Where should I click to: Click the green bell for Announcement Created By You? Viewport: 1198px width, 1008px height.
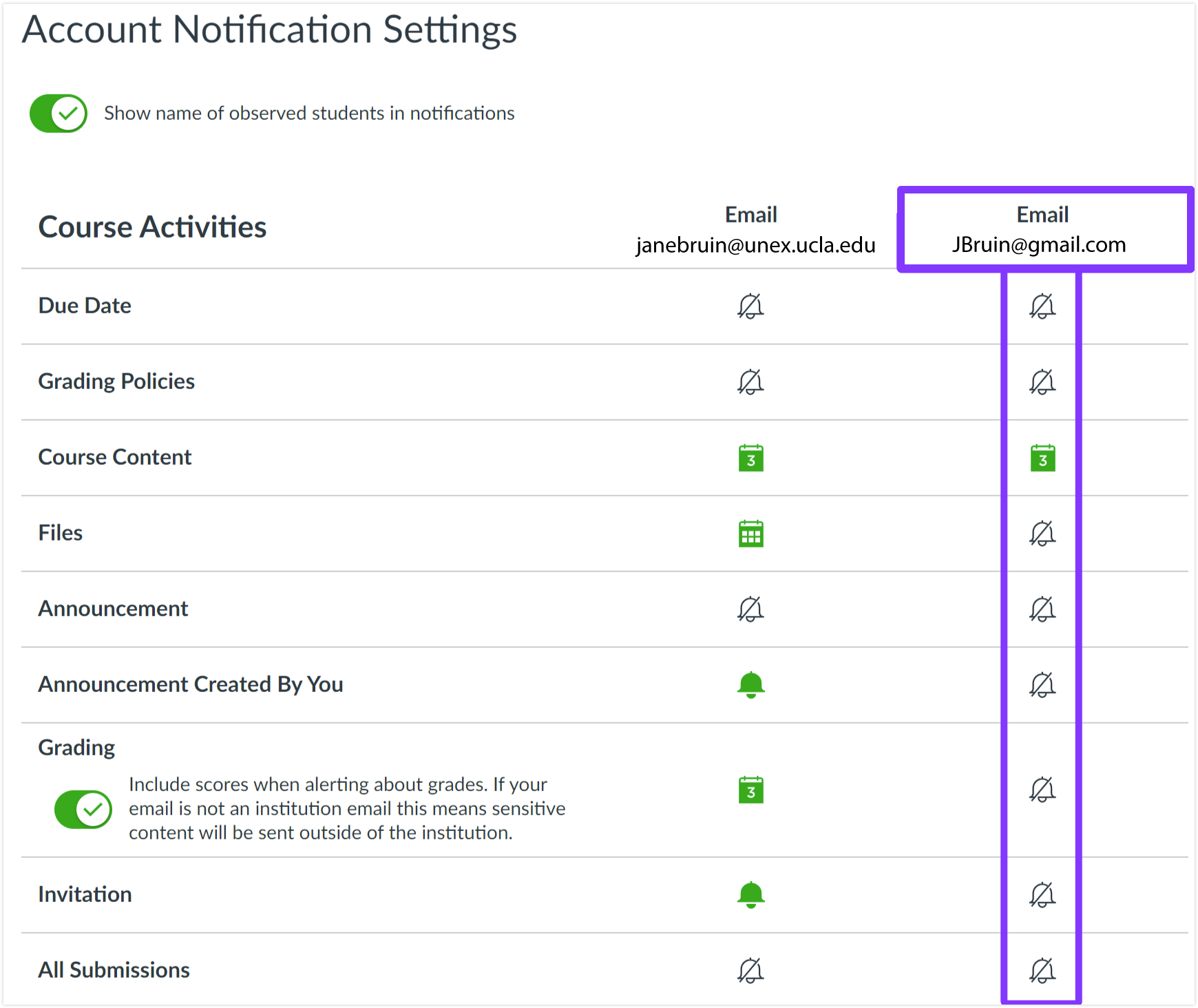(x=751, y=685)
